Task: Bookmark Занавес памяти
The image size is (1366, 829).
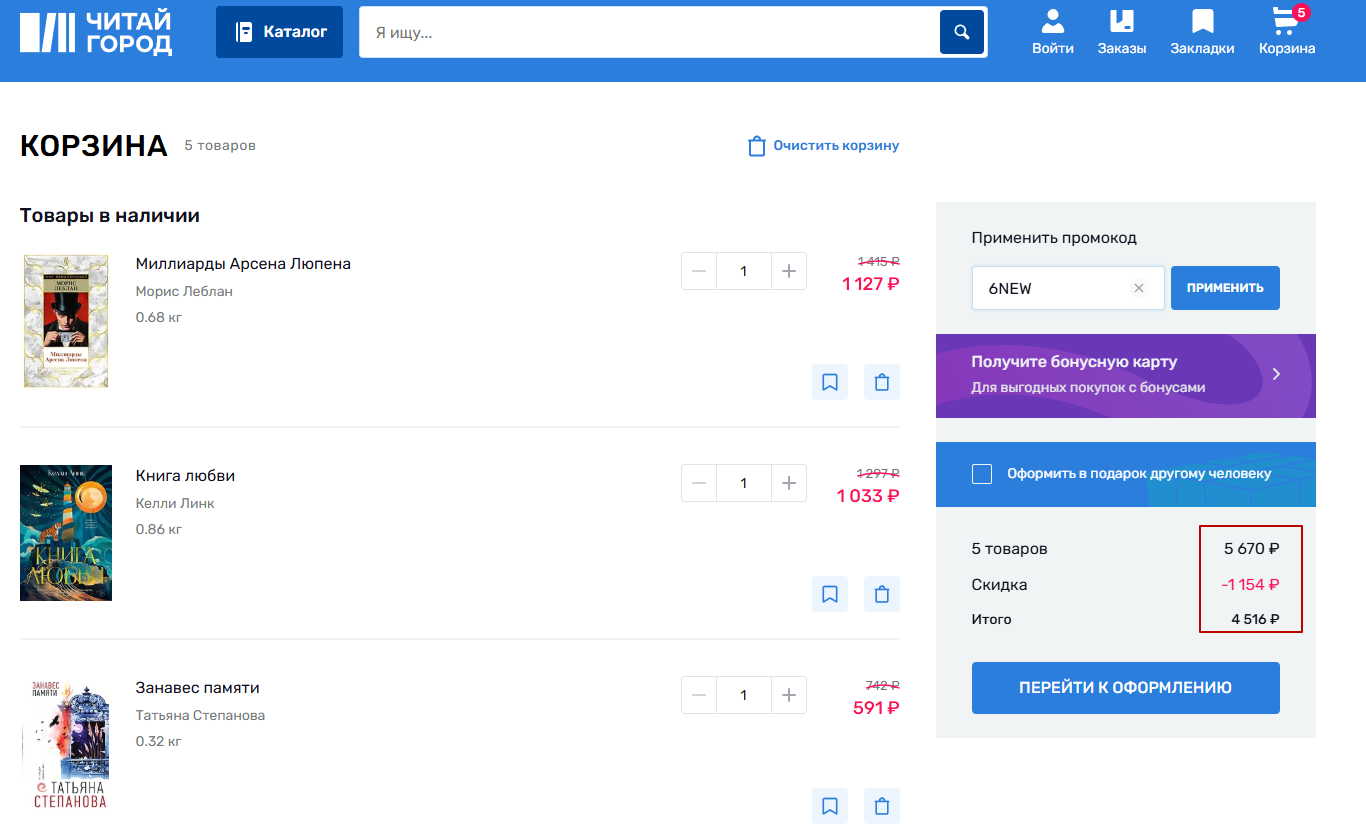Action: 830,806
